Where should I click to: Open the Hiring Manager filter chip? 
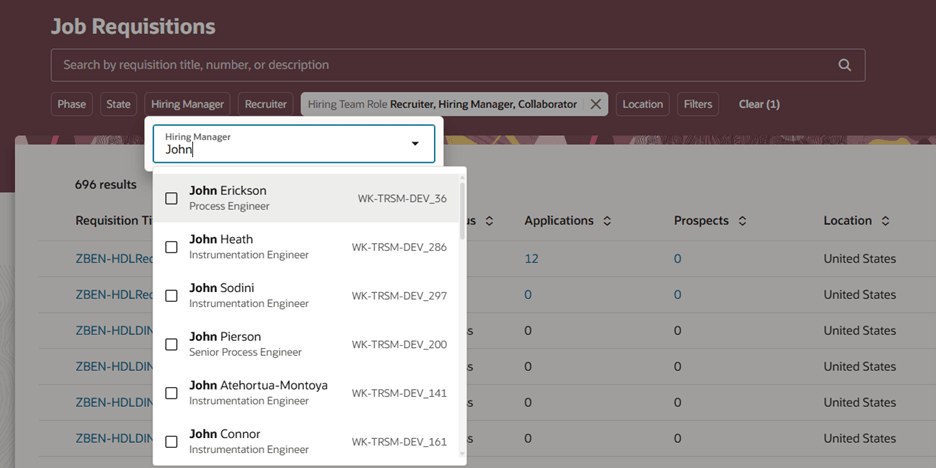187,104
